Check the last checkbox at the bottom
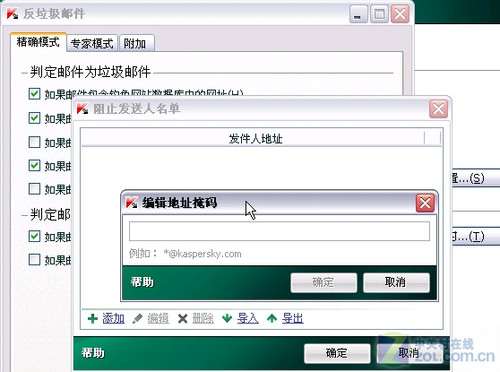This screenshot has height=372, width=500. pos(34,260)
